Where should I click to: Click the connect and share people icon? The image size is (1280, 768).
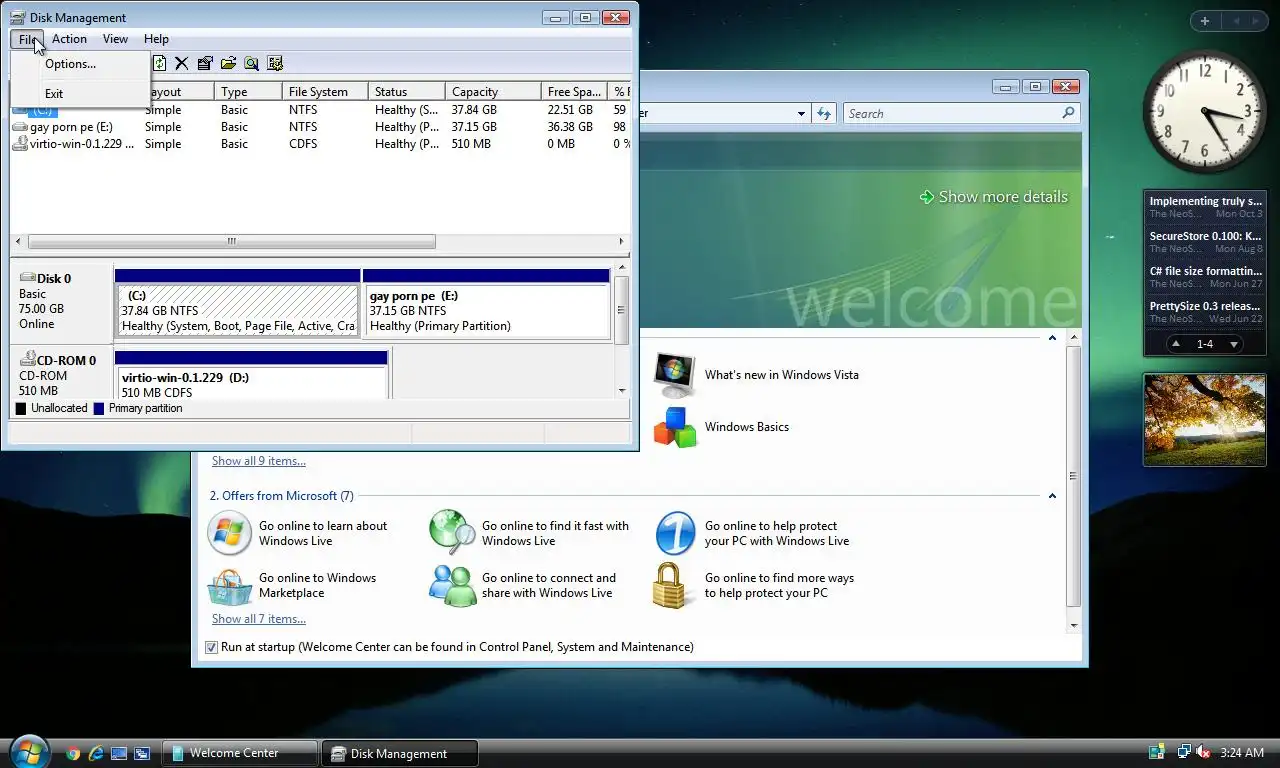(x=452, y=586)
